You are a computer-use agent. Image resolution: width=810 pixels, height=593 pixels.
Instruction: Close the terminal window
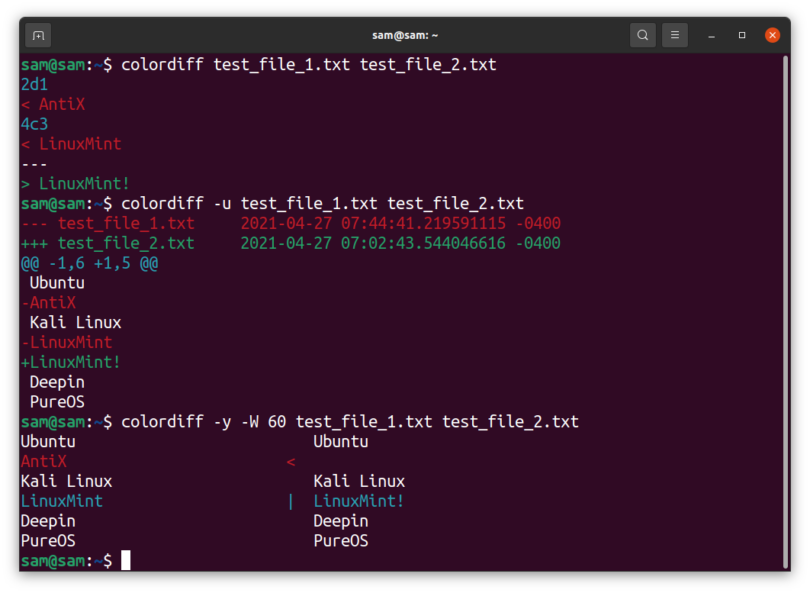[x=771, y=34]
